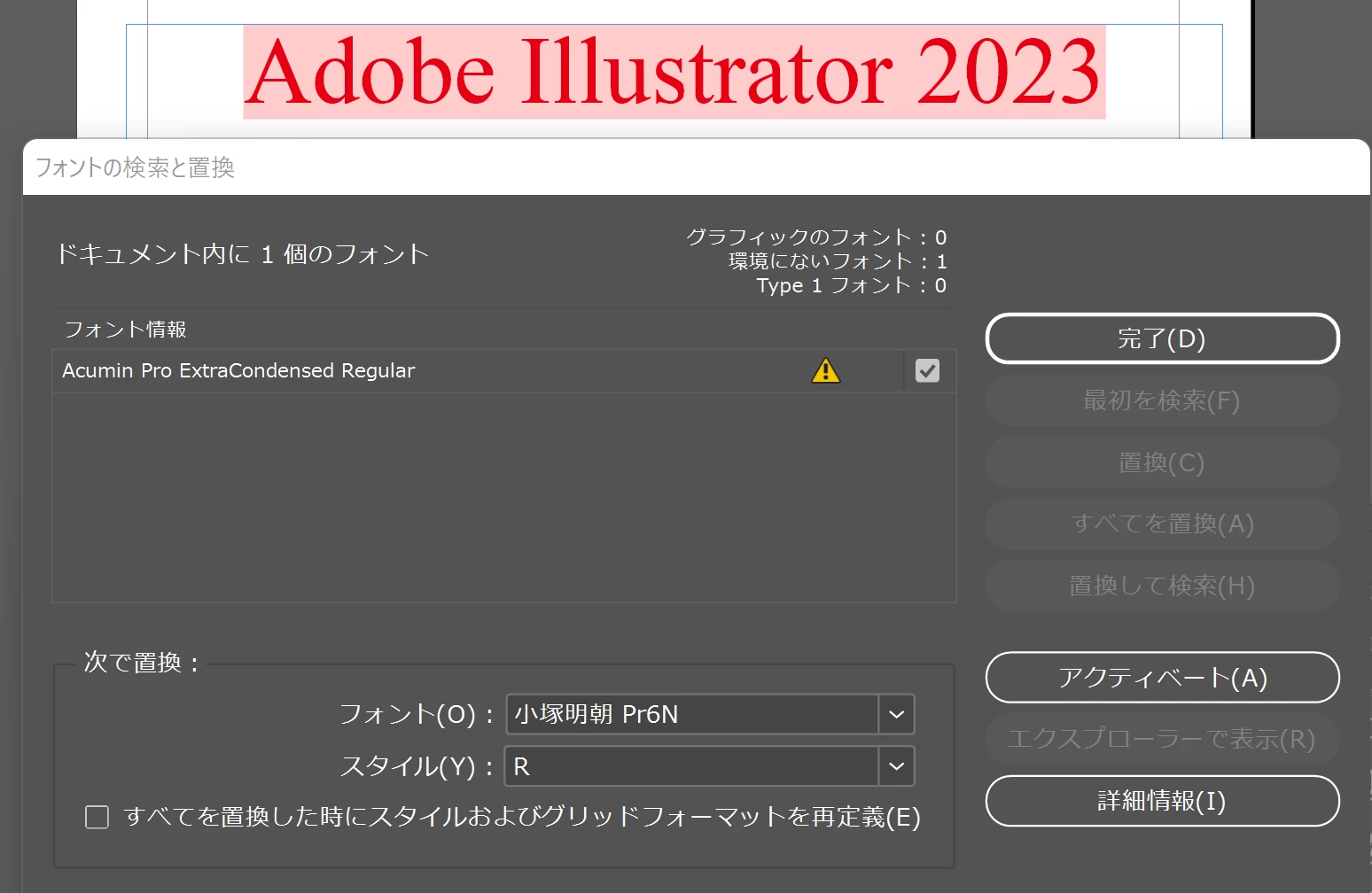Image resolution: width=1372 pixels, height=893 pixels.
Task: Click the 最初を検索(F) button
Action: tap(1162, 400)
